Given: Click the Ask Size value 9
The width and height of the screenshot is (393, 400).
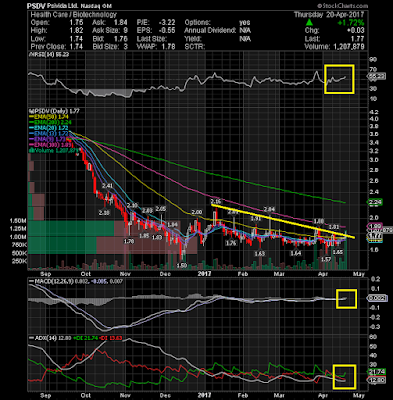Looking at the screenshot, I should (126, 31).
